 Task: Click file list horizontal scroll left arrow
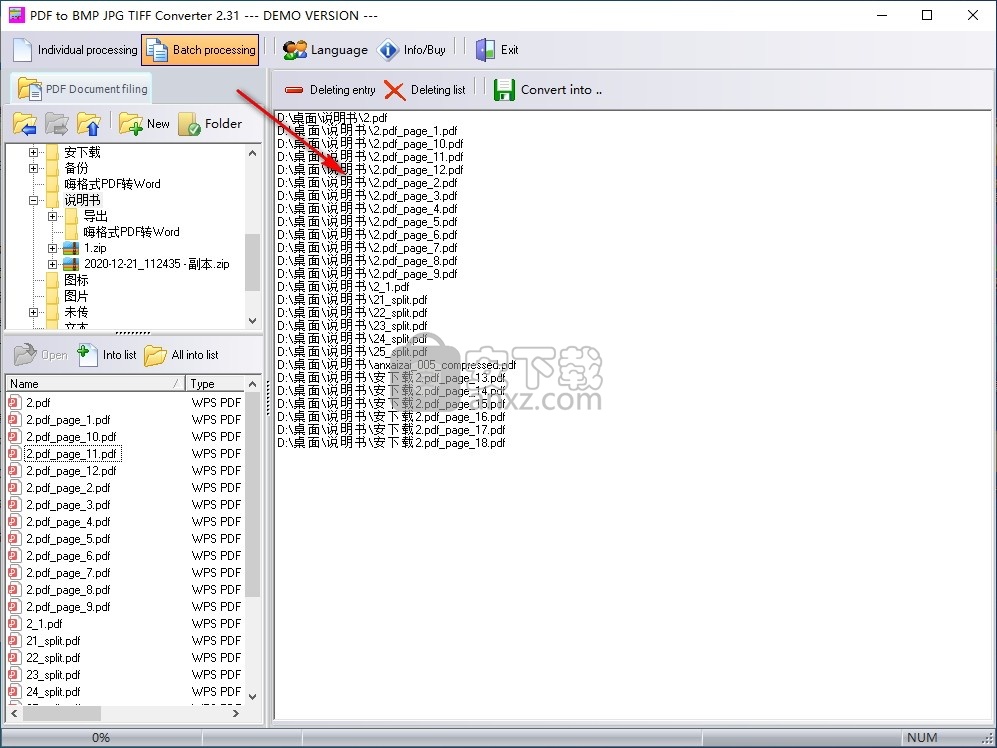(x=15, y=714)
